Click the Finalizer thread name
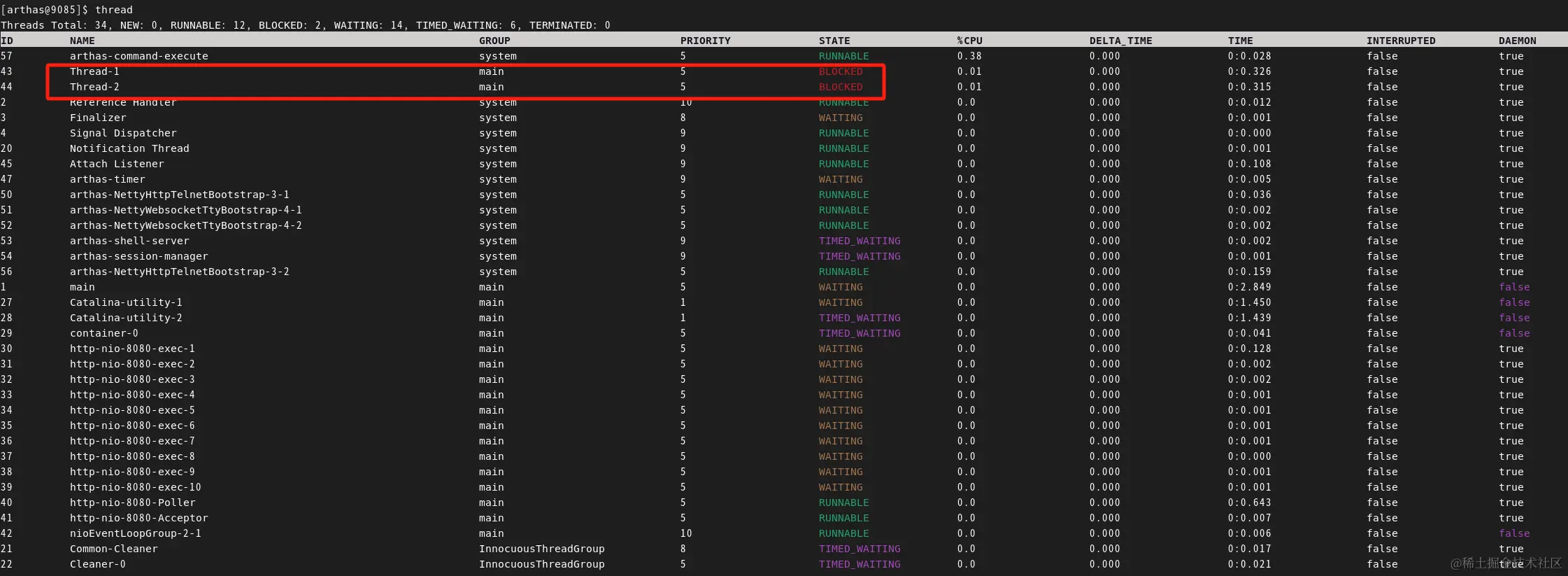The image size is (1568, 576). (x=98, y=118)
